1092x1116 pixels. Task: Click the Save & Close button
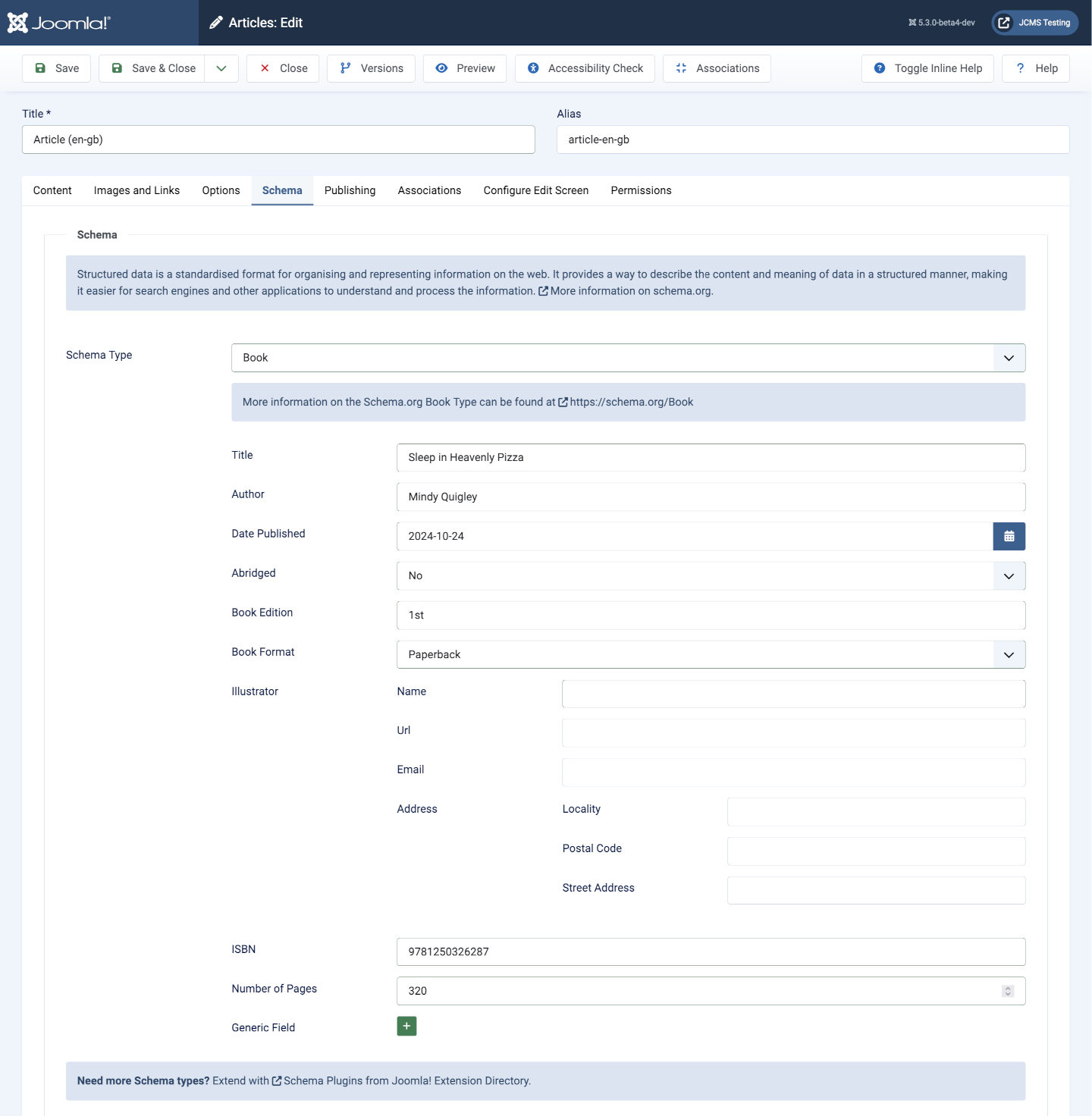point(152,68)
